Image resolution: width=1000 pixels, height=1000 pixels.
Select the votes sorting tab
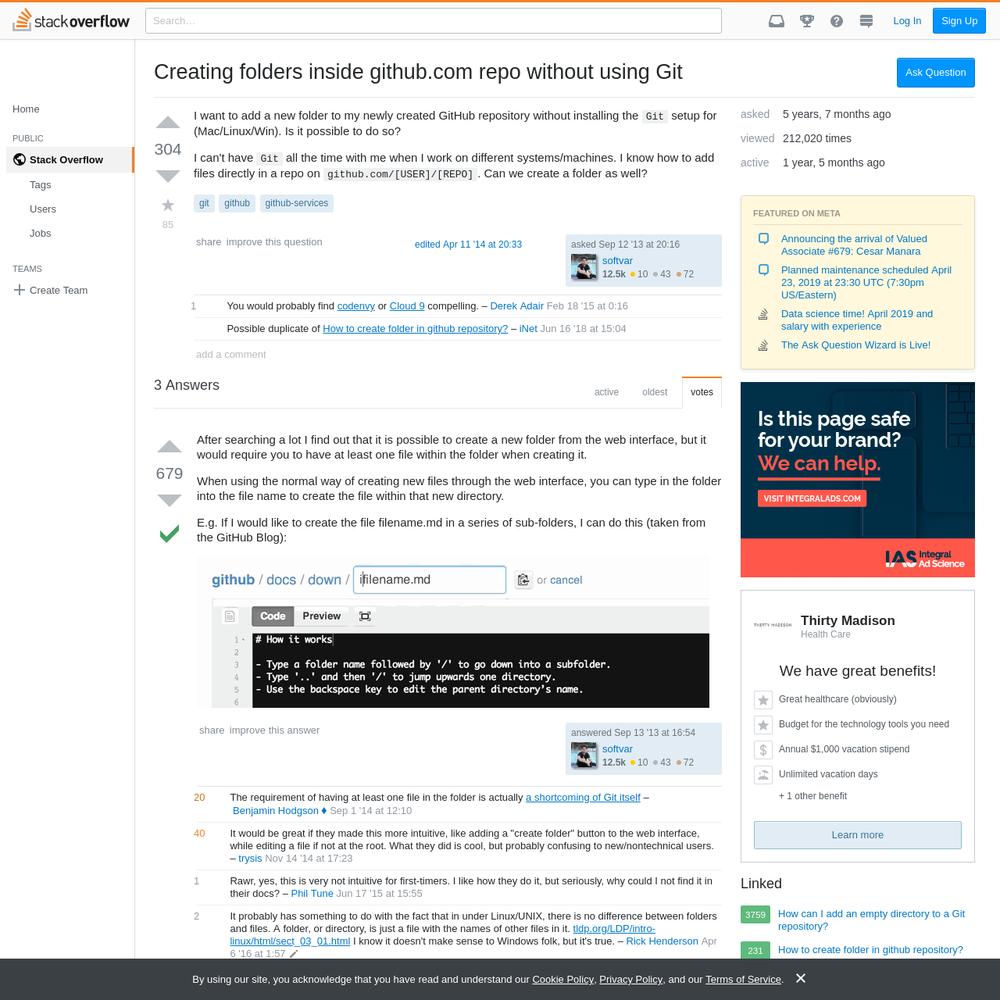(x=702, y=392)
